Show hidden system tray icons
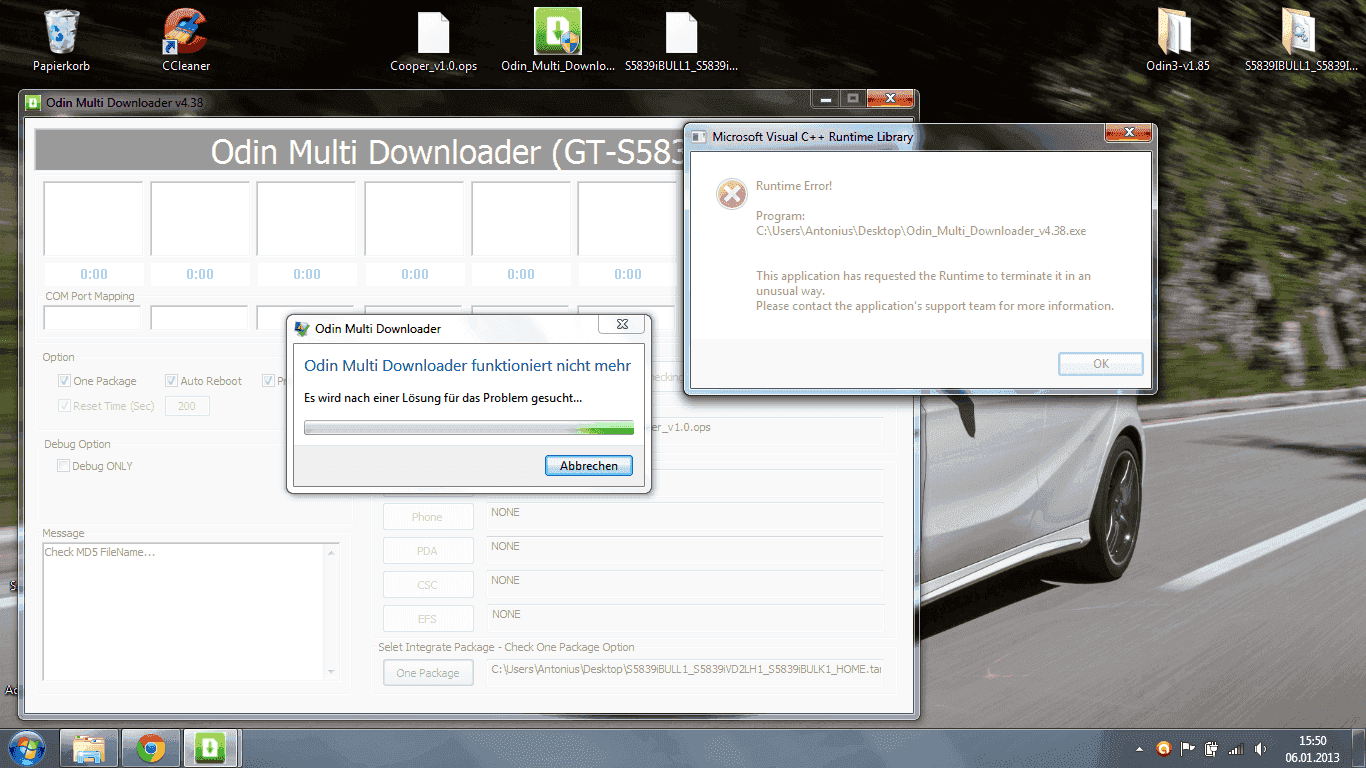Screen dimensions: 1366x768 click(1140, 748)
